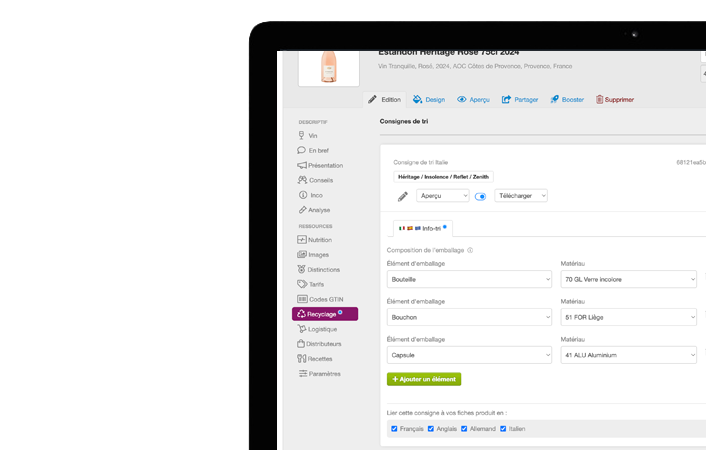Uncheck the Italien checkbox
Viewport: 706px width, 450px height.
point(503,428)
